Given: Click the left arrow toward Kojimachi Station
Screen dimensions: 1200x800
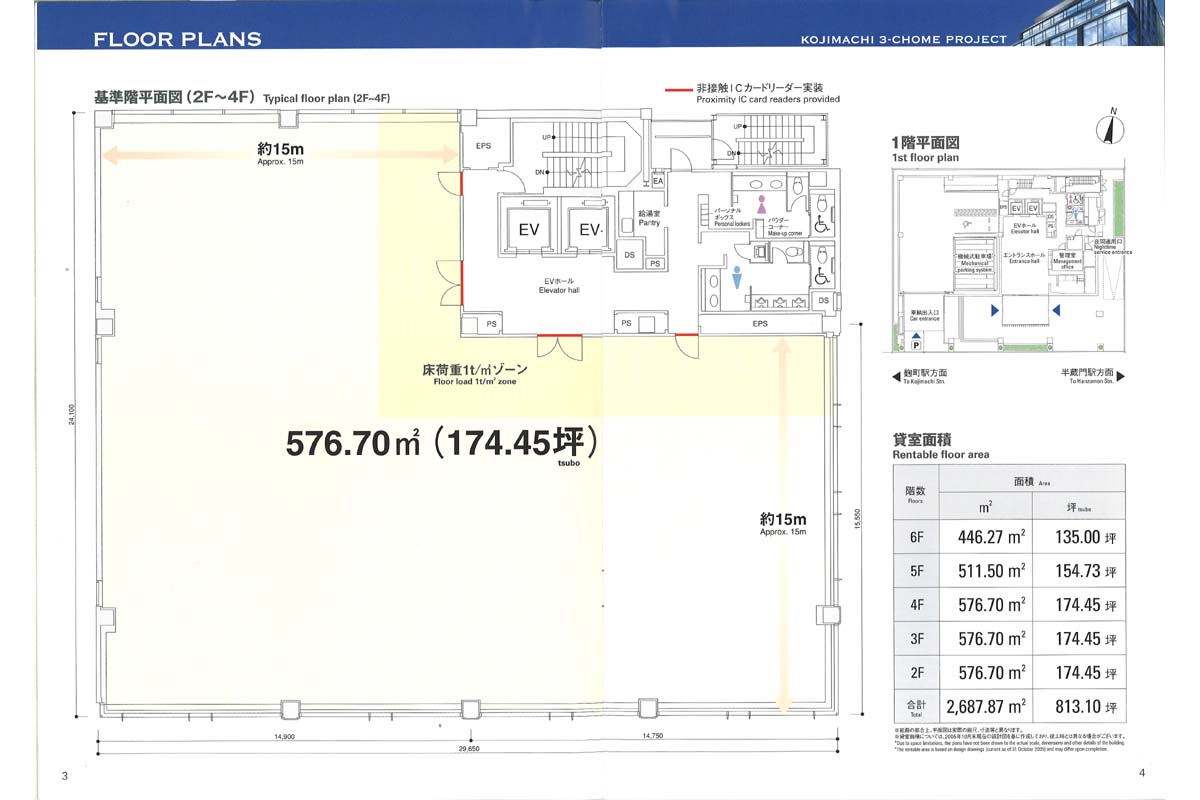Looking at the screenshot, I should coord(895,376).
